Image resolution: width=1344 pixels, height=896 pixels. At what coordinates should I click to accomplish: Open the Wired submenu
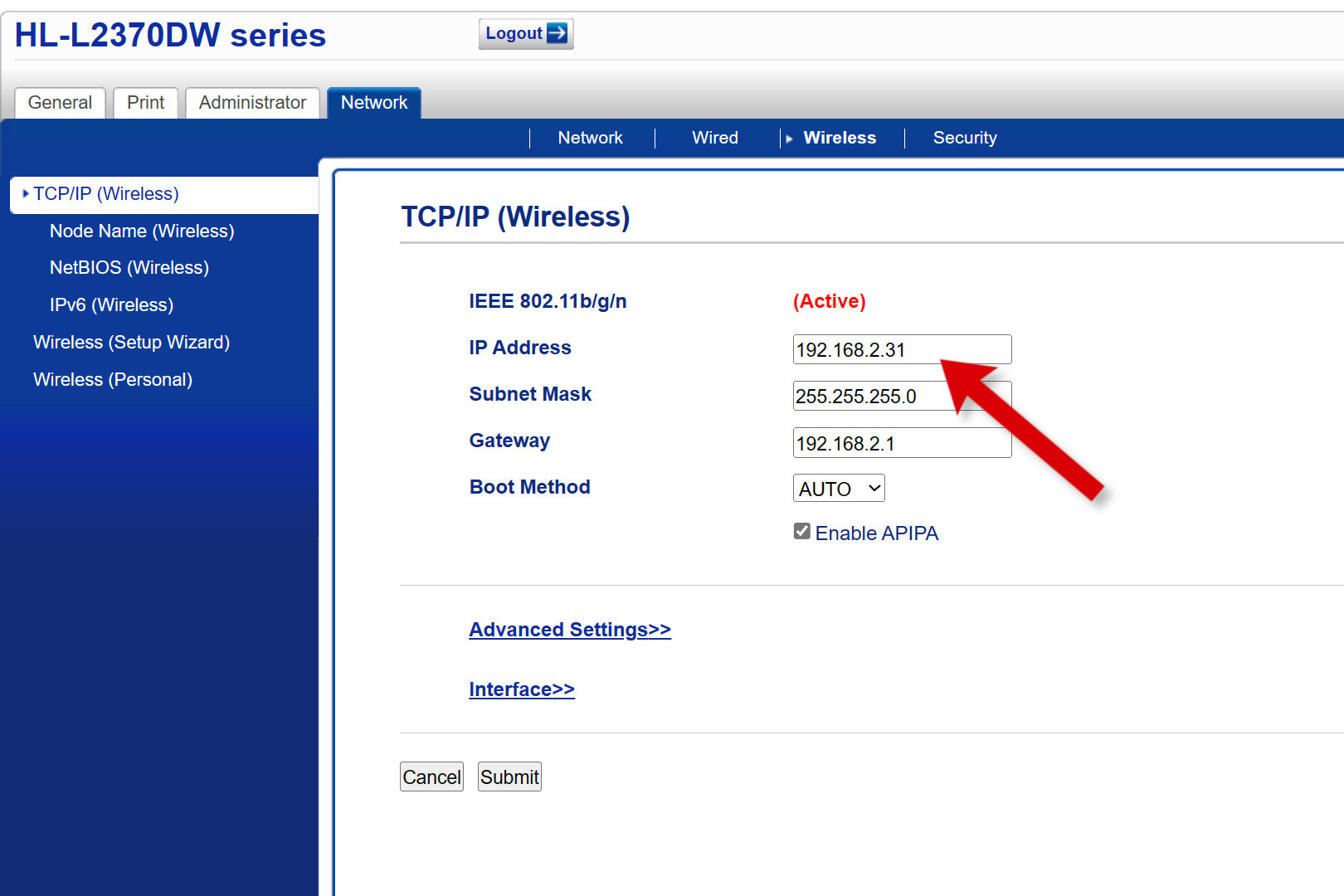(x=714, y=138)
